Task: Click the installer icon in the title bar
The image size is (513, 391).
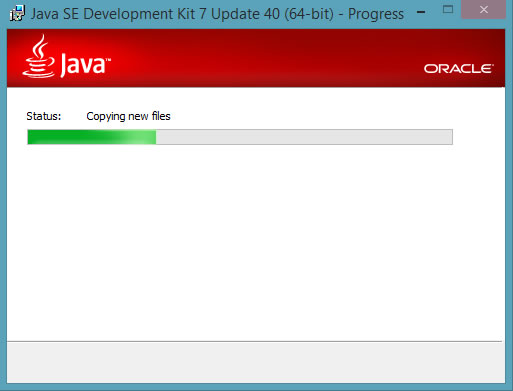Action: click(x=17, y=13)
